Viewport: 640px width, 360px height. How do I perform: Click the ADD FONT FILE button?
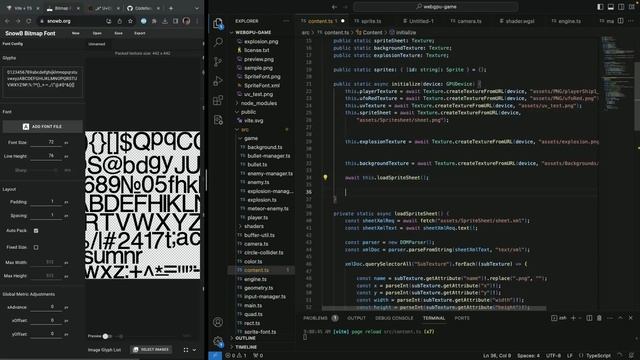(x=42, y=127)
